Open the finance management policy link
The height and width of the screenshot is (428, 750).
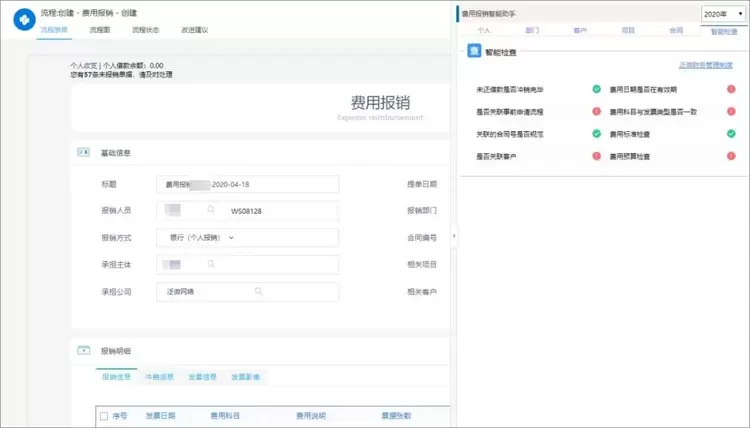click(x=711, y=65)
